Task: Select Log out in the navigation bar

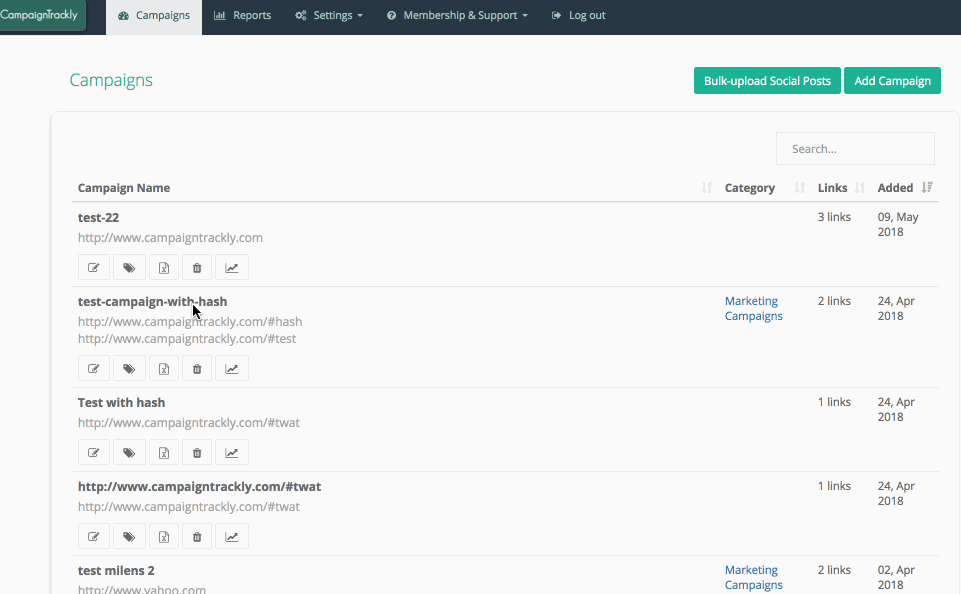Action: tap(578, 16)
